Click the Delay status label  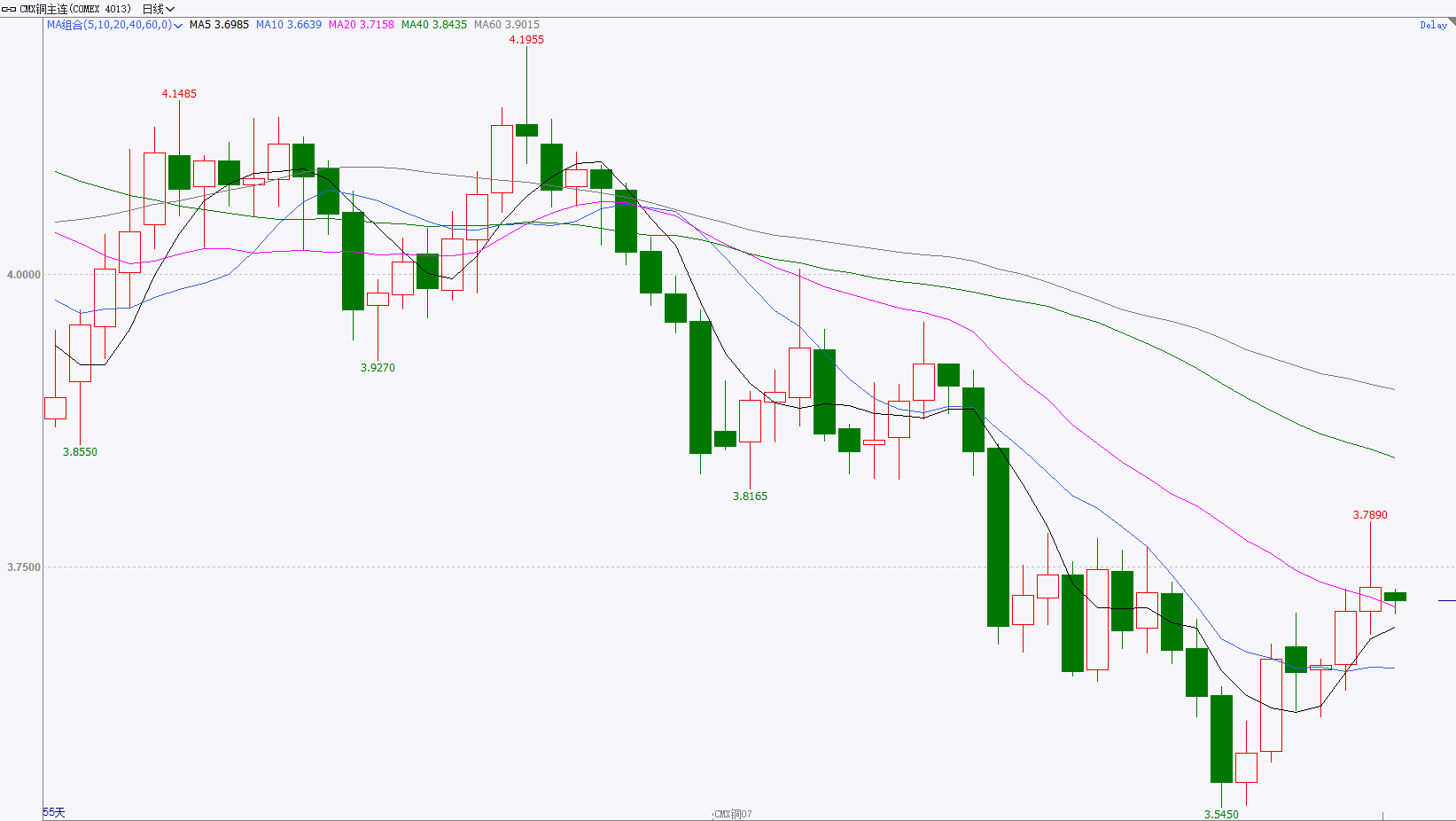pyautogui.click(x=1433, y=25)
